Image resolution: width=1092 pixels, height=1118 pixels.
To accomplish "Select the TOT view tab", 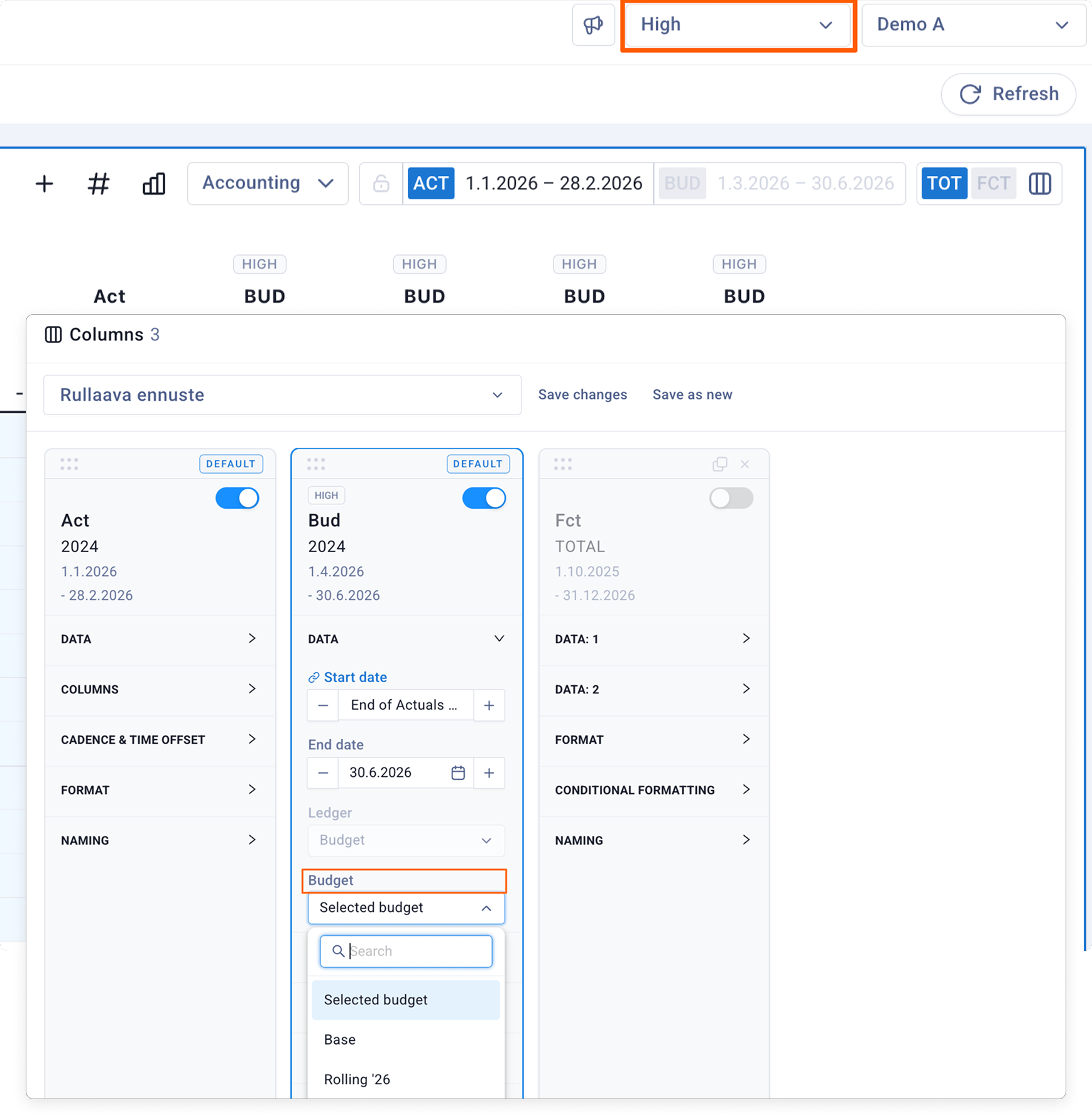I will pyautogui.click(x=944, y=183).
